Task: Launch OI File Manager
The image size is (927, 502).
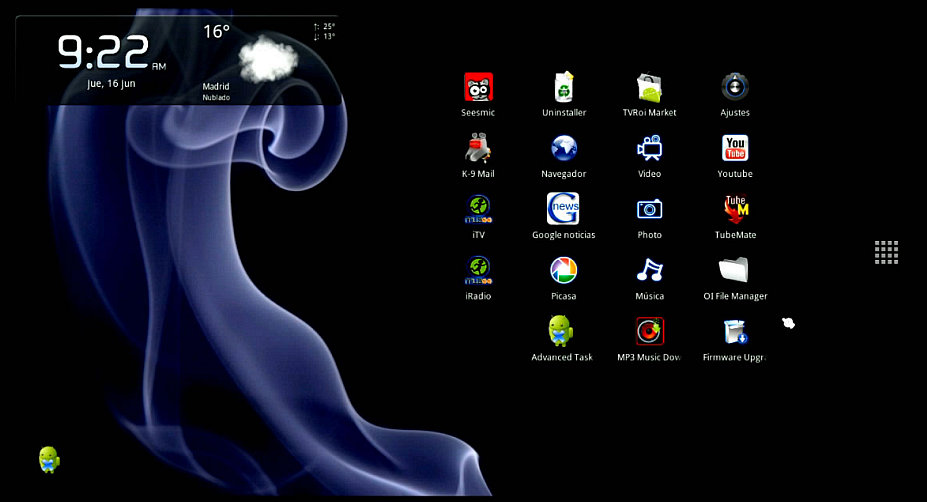Action: (x=734, y=270)
